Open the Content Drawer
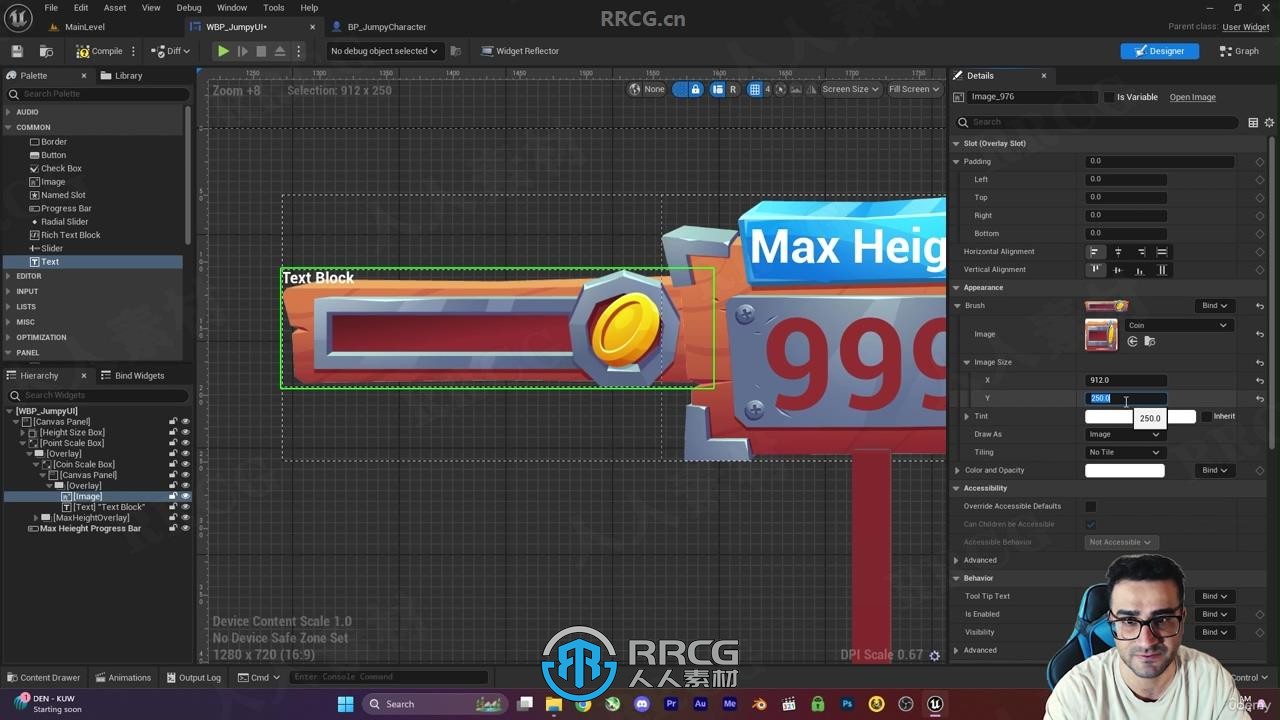Viewport: 1280px width, 720px height. coord(43,677)
